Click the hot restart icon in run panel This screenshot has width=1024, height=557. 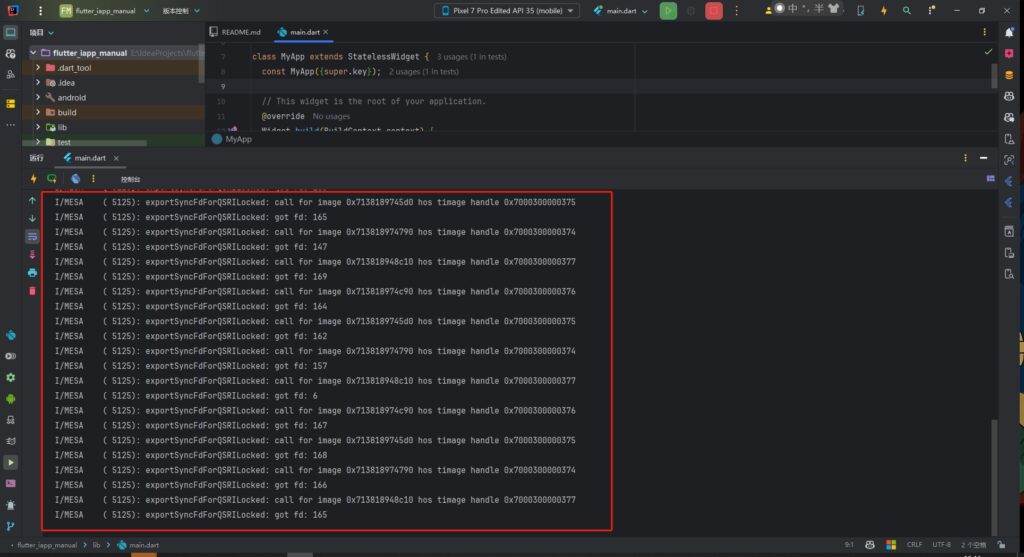click(x=51, y=178)
